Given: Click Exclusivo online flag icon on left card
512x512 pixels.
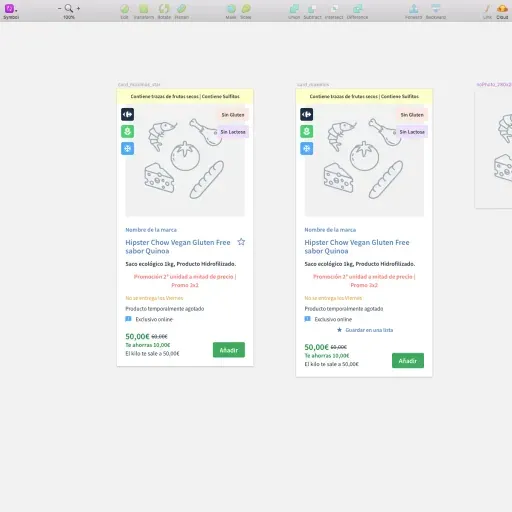Looking at the screenshot, I should click(128, 319).
